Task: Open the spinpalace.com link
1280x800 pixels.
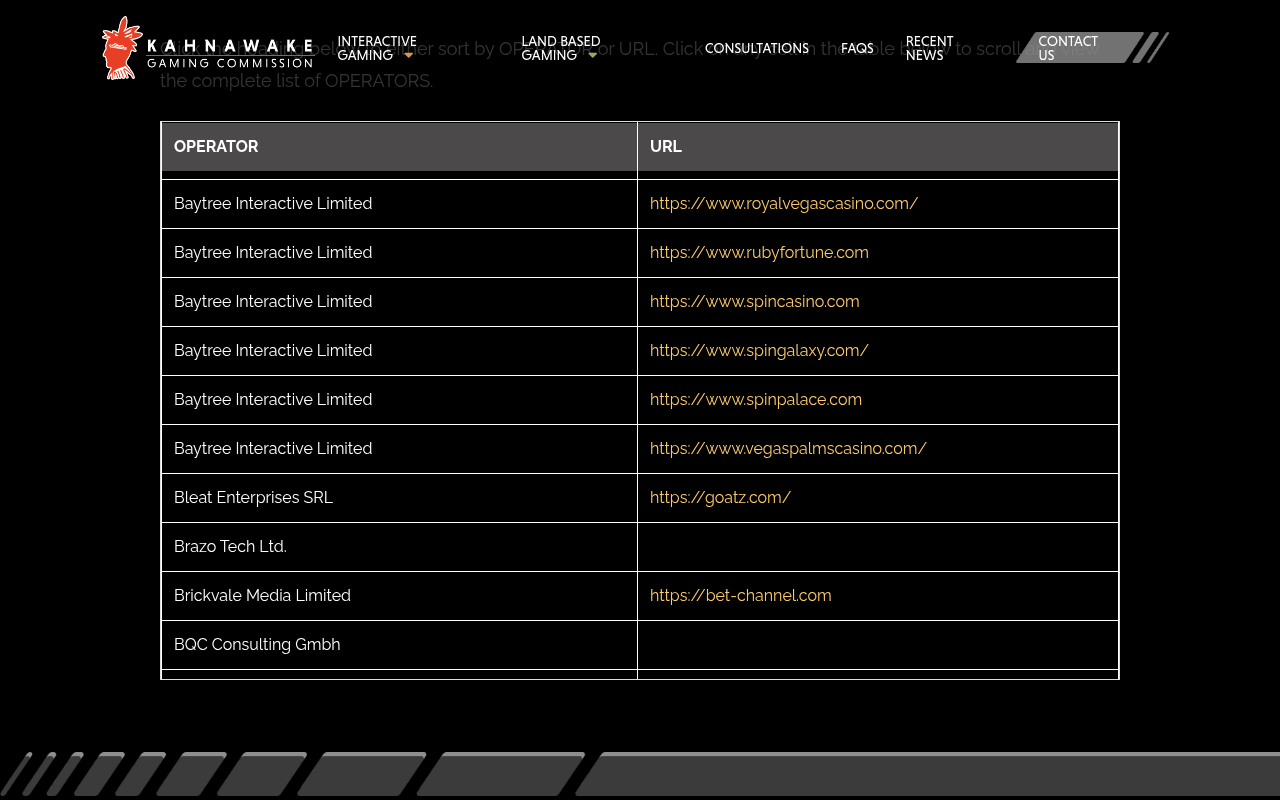Action: point(756,399)
